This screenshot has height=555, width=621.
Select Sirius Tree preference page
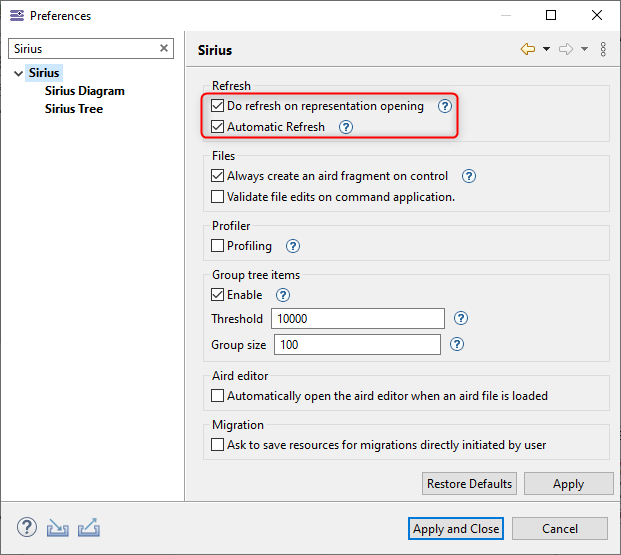coord(73,109)
